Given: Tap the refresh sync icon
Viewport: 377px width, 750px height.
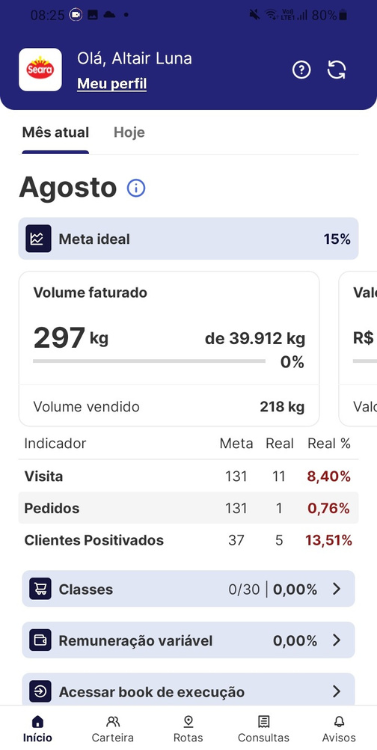Looking at the screenshot, I should point(337,70).
